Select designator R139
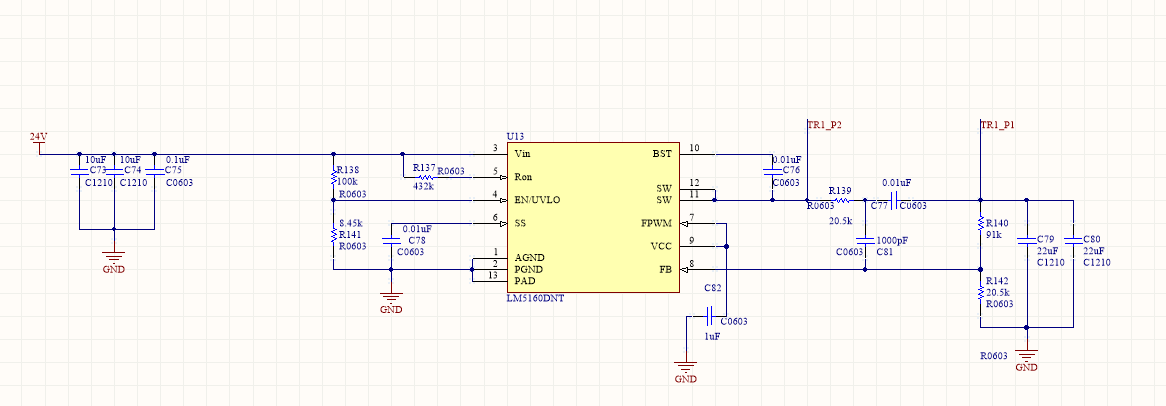The width and height of the screenshot is (1166, 406). coord(840,190)
